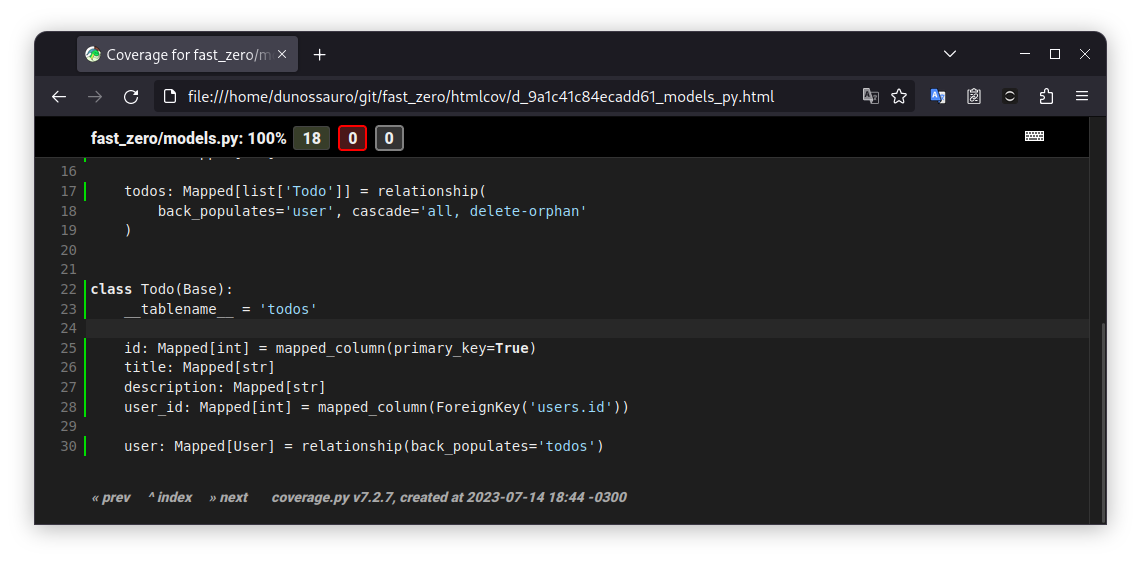The height and width of the screenshot is (562, 1141).
Task: Click the round dark extension icon
Action: click(1010, 97)
